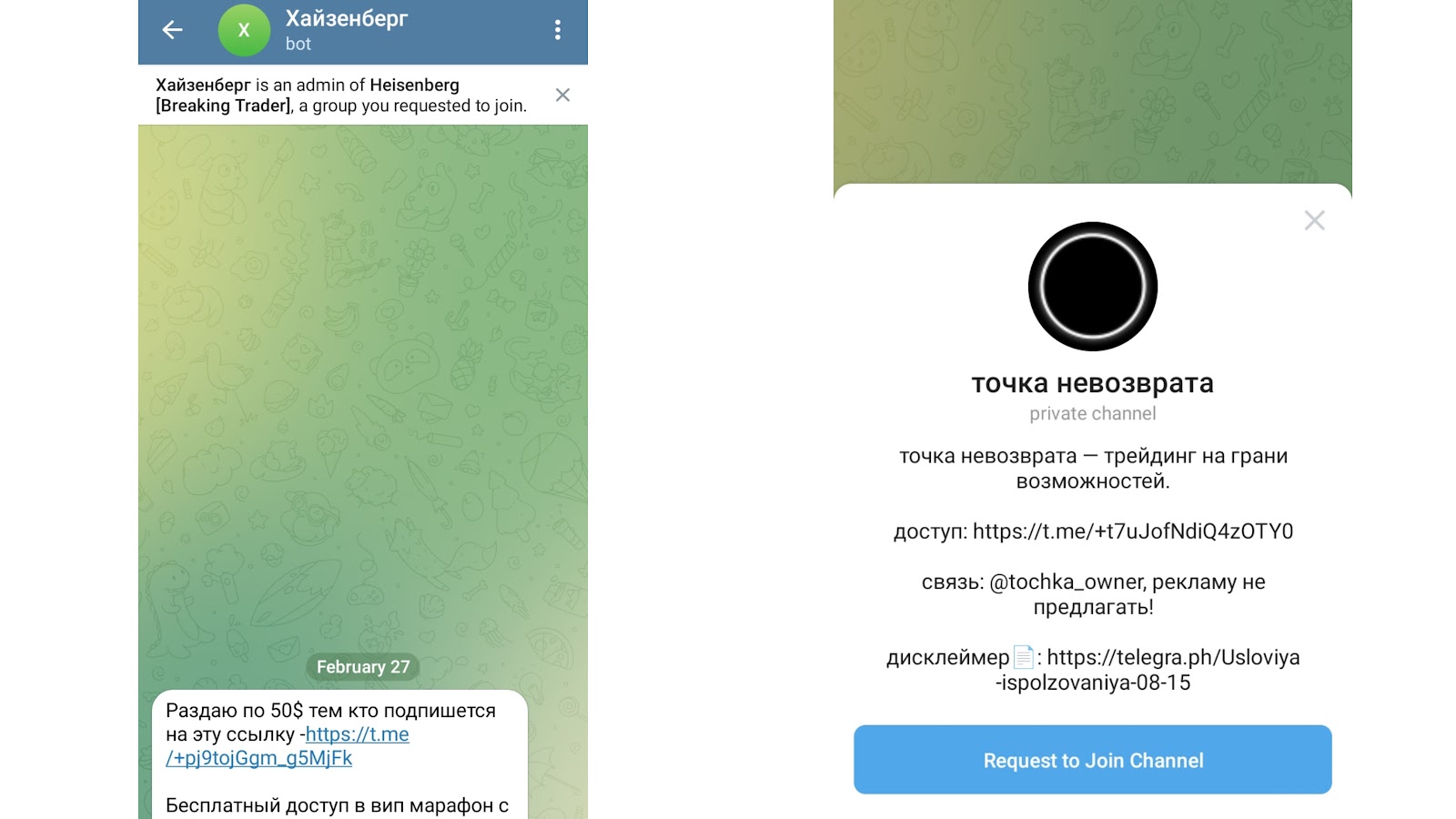Viewport: 1456px width, 819px height.
Task: Tap the document emoji next to дисклеймер
Action: (1024, 657)
